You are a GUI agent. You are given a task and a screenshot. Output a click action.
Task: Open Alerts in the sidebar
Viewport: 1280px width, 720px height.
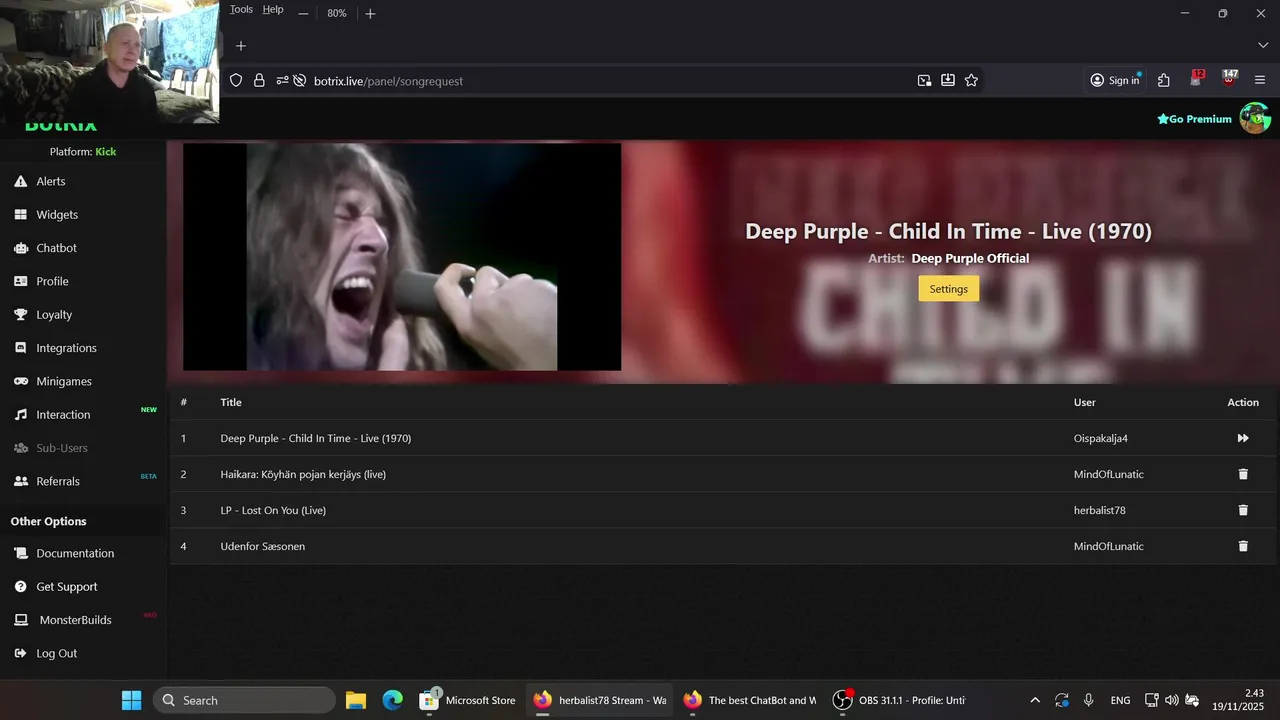pyautogui.click(x=50, y=181)
